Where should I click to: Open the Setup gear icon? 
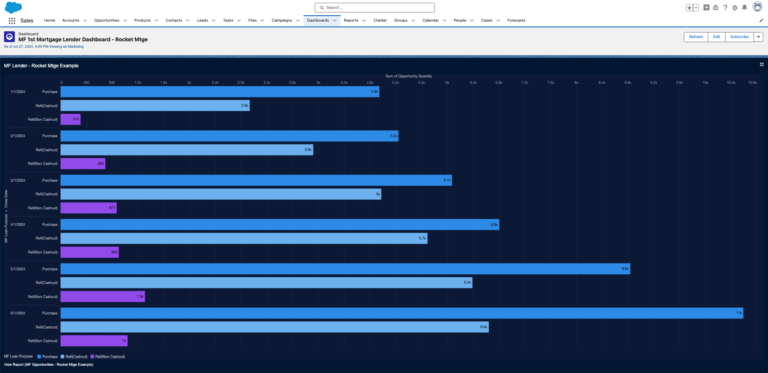(735, 7)
